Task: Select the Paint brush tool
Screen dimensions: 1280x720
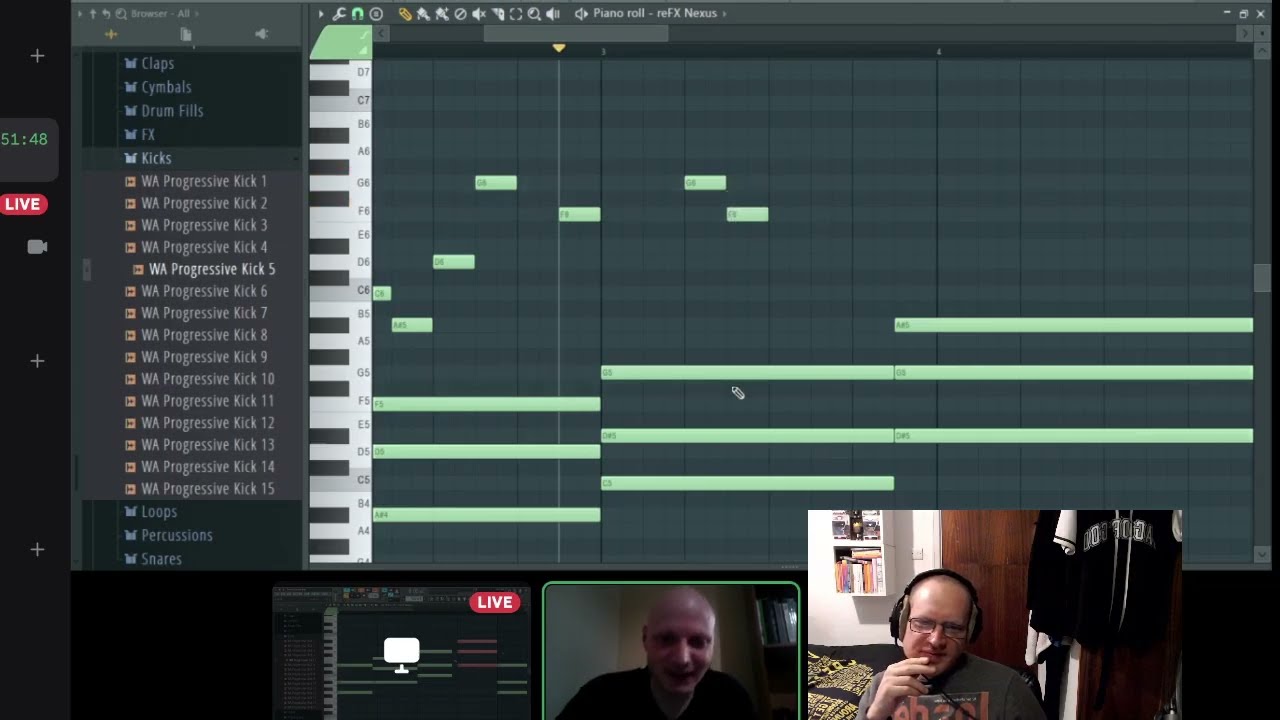Action: point(423,14)
